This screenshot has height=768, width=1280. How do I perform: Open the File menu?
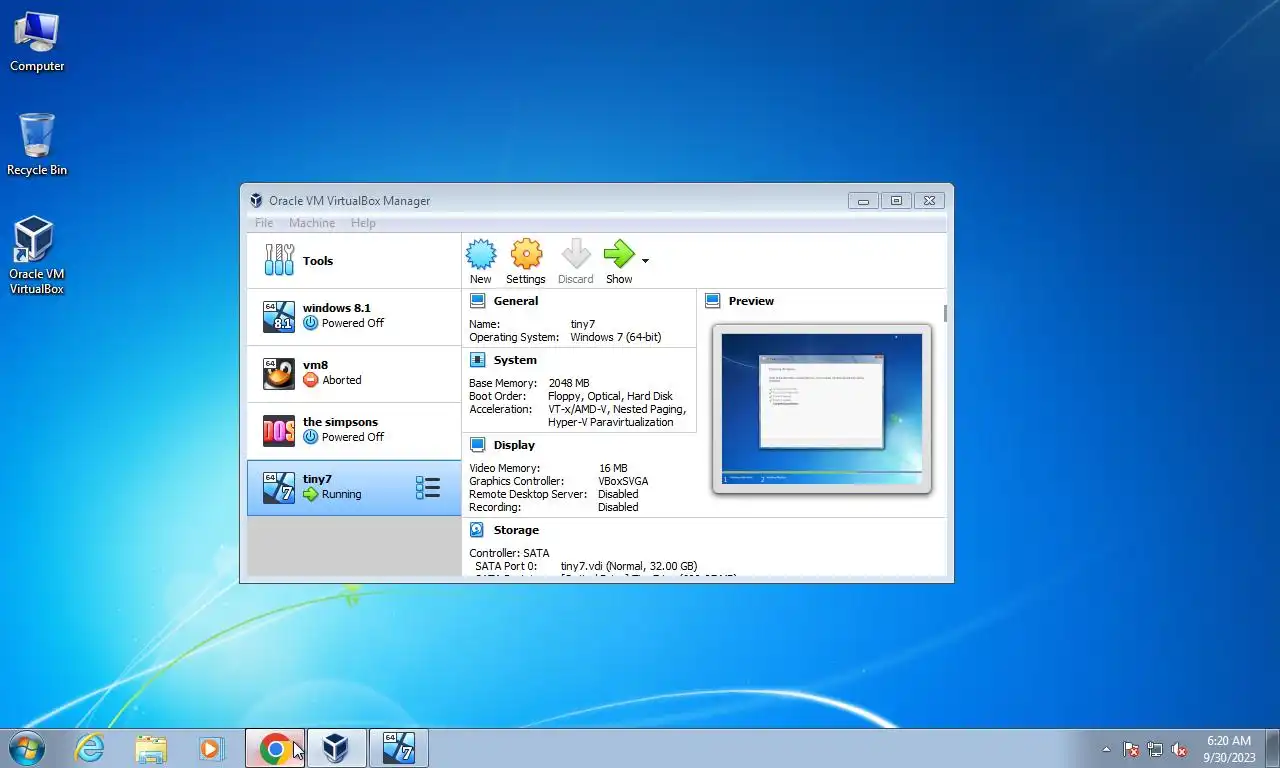(x=264, y=223)
